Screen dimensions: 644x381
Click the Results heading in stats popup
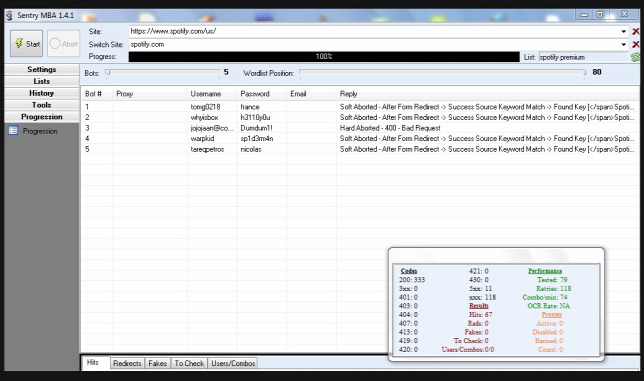[x=478, y=306]
